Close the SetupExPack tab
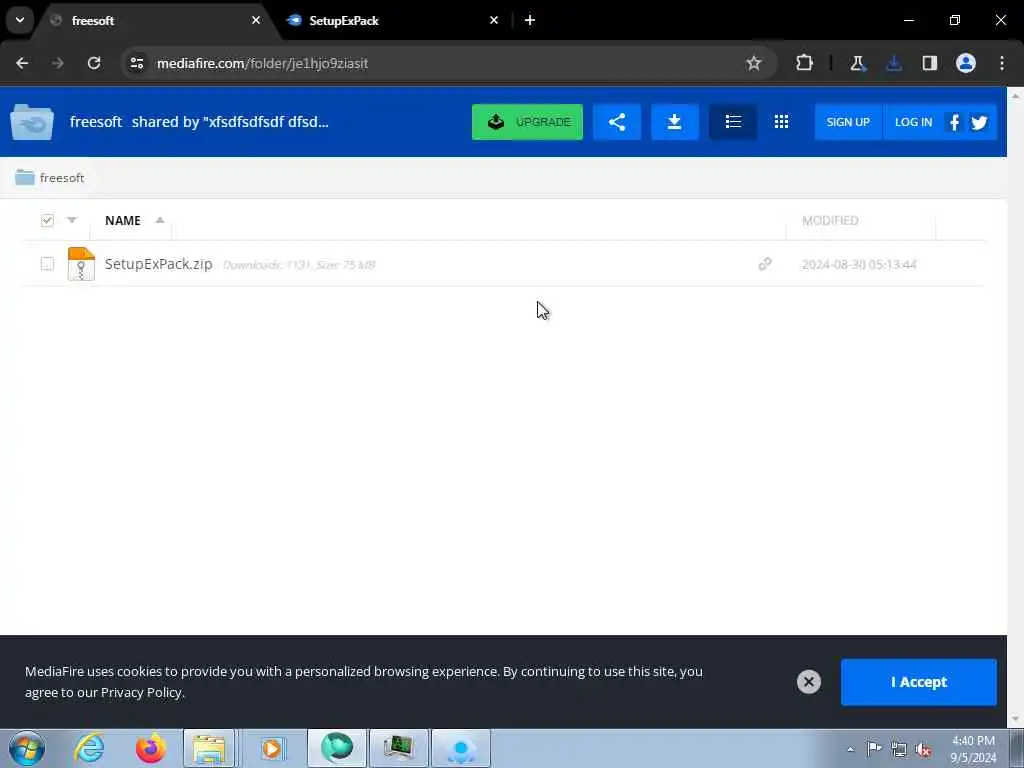Image resolution: width=1024 pixels, height=768 pixels. [x=494, y=20]
